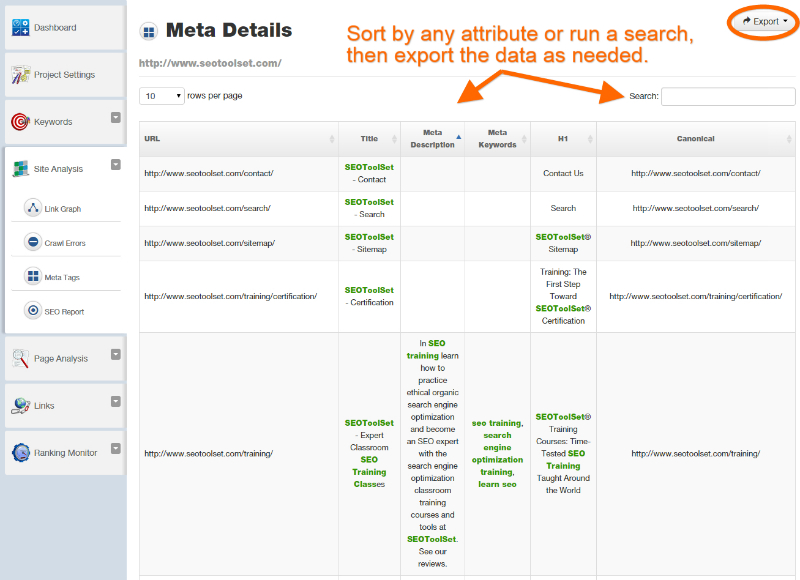The height and width of the screenshot is (580, 800).
Task: Click the Page Analysis magnifier icon
Action: coord(20,358)
